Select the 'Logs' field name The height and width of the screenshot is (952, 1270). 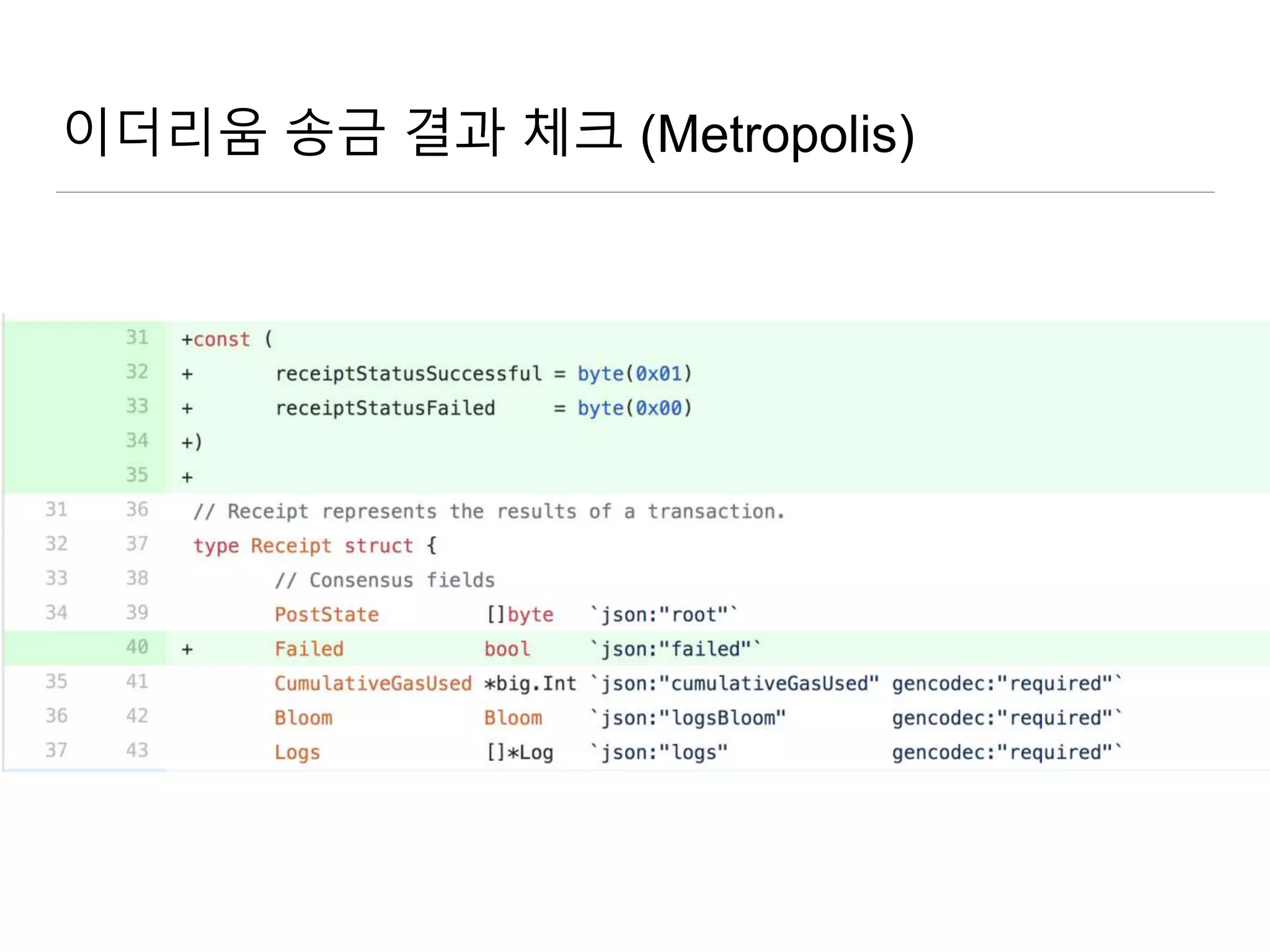pyautogui.click(x=298, y=752)
